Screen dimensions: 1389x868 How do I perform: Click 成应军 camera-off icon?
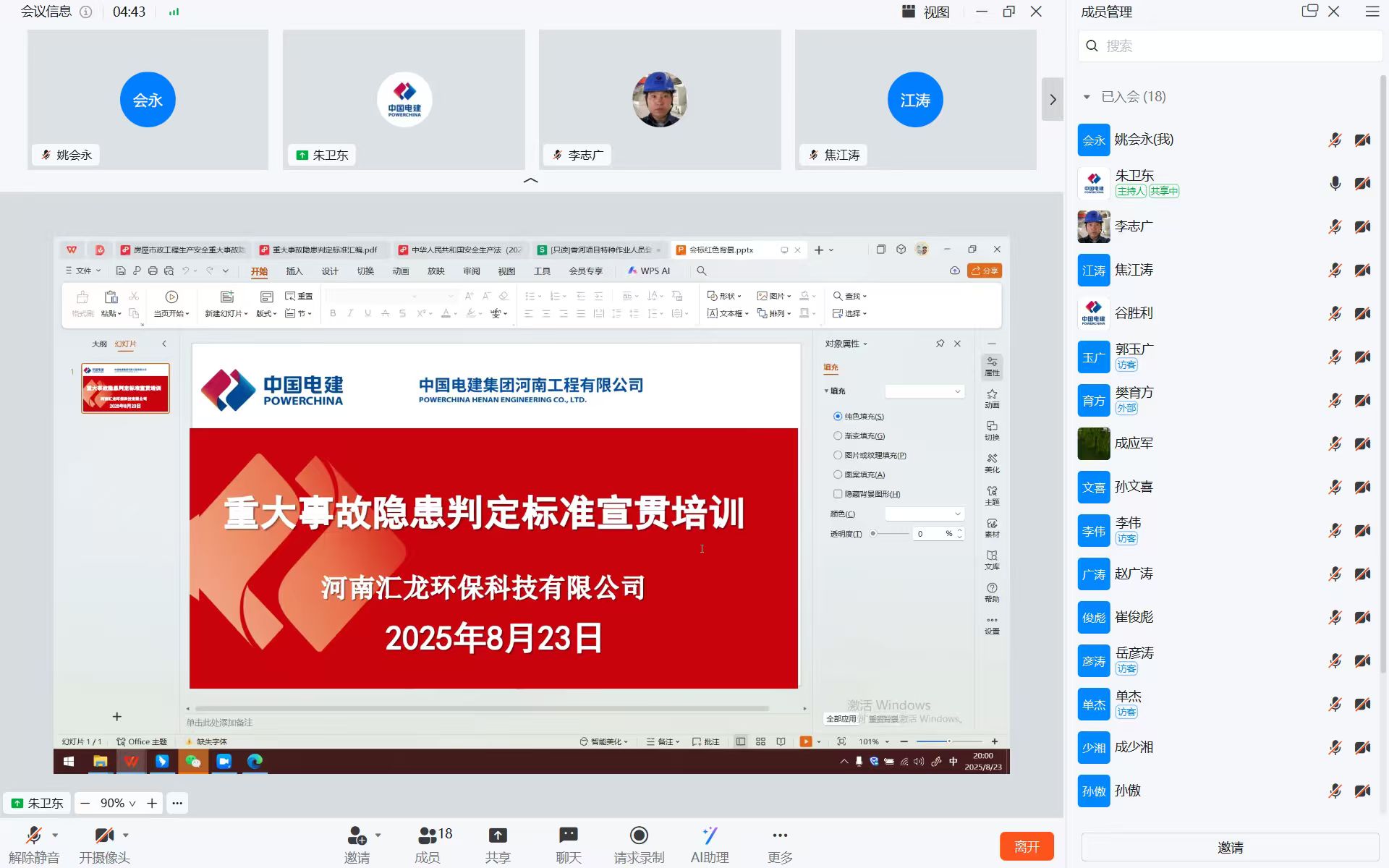(1362, 444)
